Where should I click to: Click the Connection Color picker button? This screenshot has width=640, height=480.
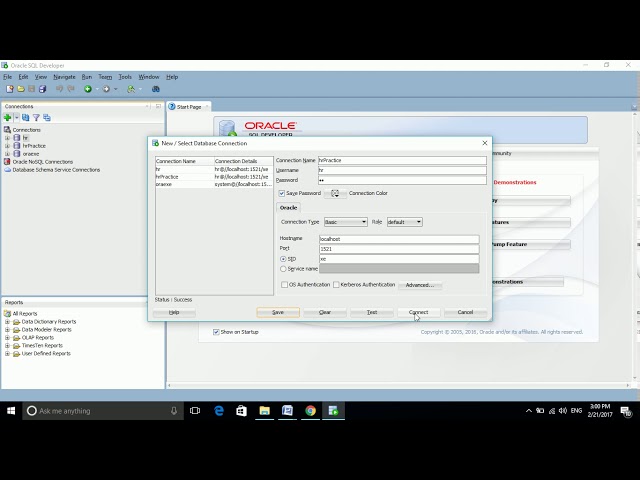[335, 193]
